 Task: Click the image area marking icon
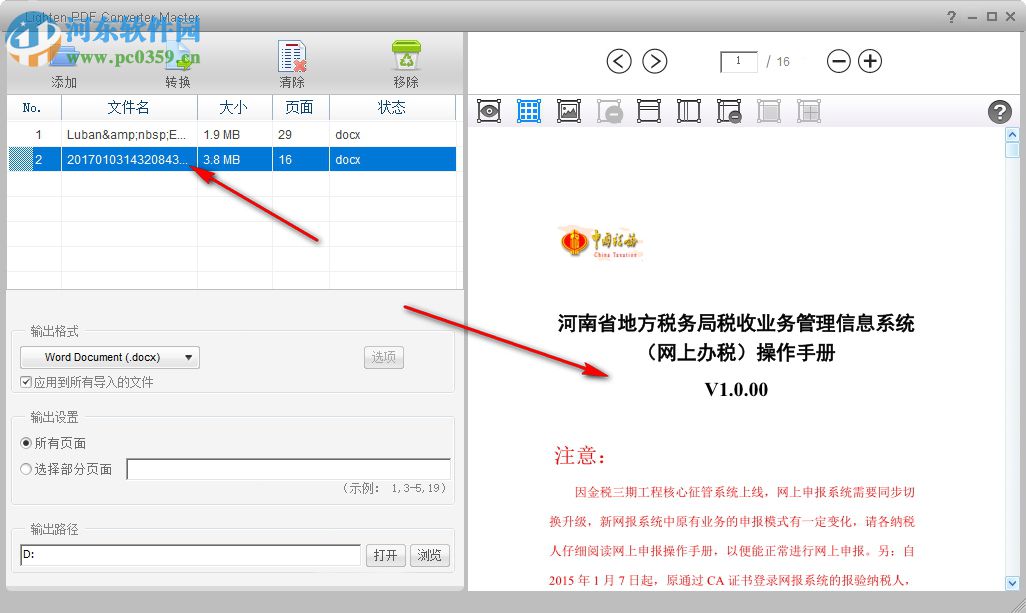(569, 111)
